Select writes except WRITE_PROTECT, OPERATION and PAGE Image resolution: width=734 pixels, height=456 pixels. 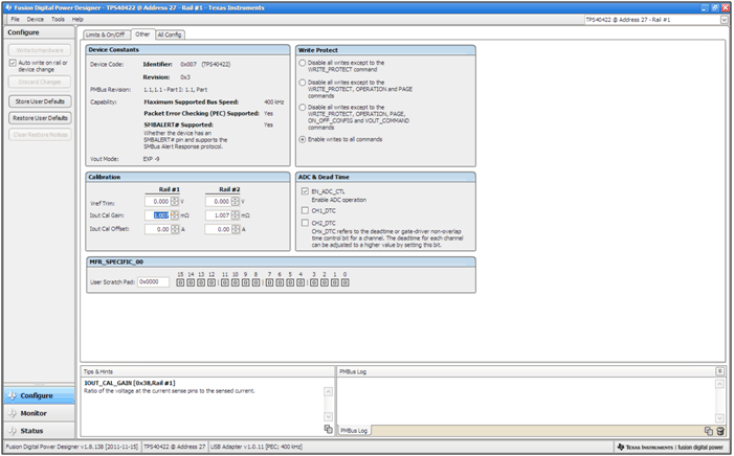point(302,82)
